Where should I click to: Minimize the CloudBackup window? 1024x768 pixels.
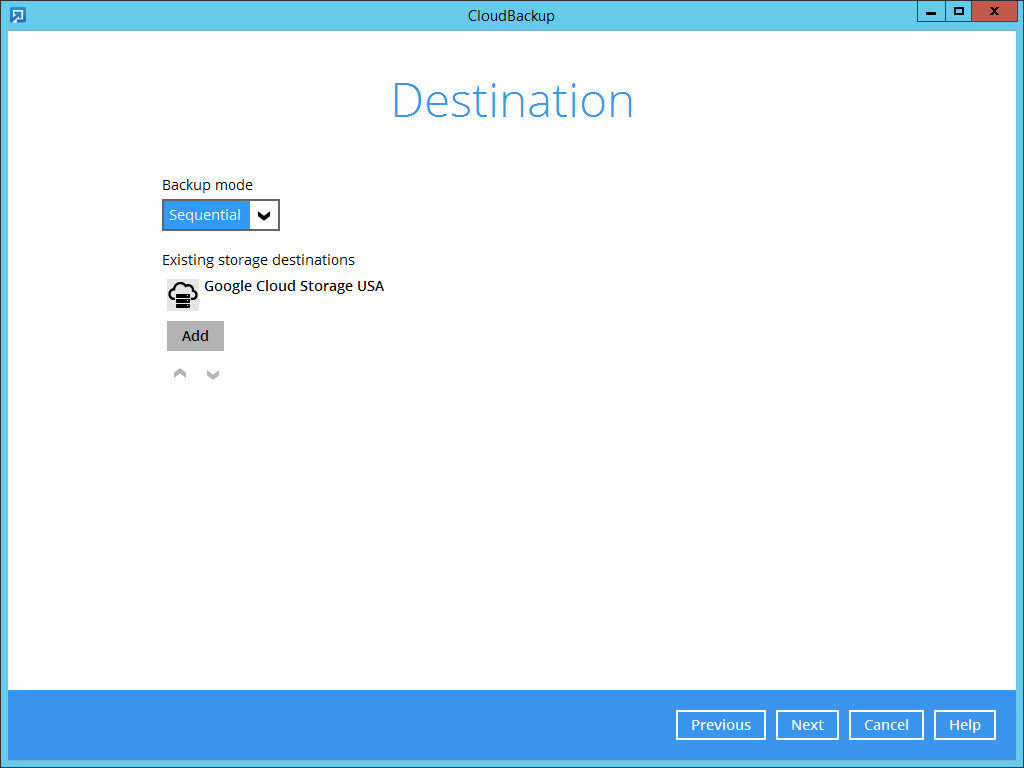(x=931, y=12)
